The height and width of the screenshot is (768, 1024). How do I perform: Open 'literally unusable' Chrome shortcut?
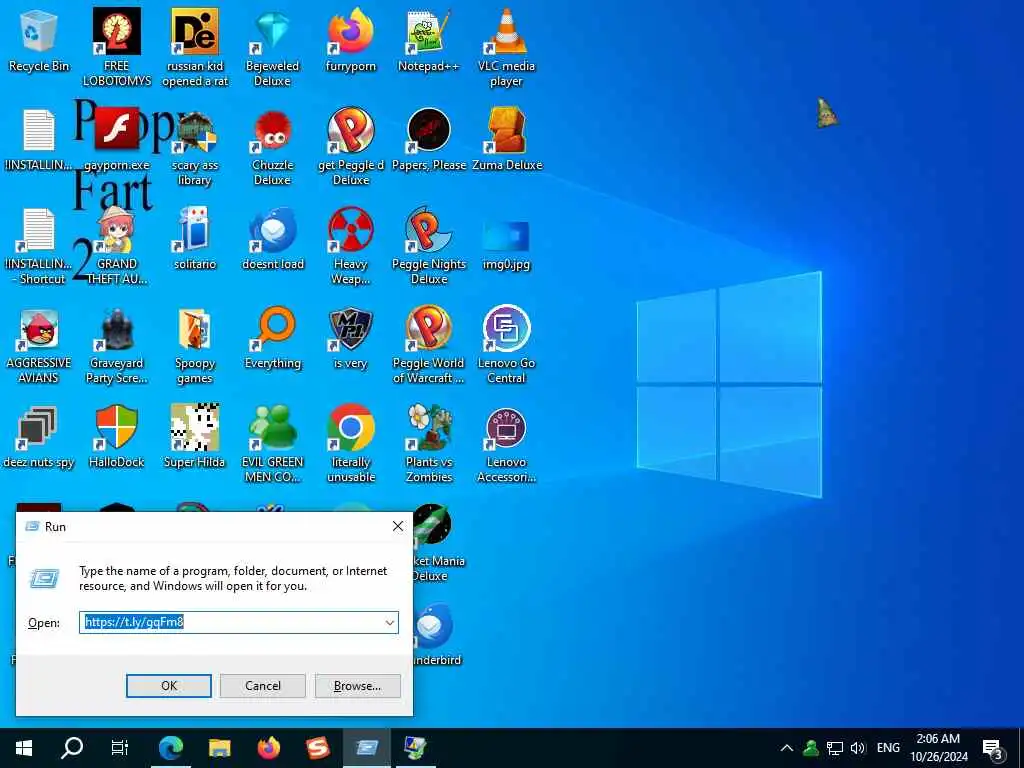(x=351, y=445)
